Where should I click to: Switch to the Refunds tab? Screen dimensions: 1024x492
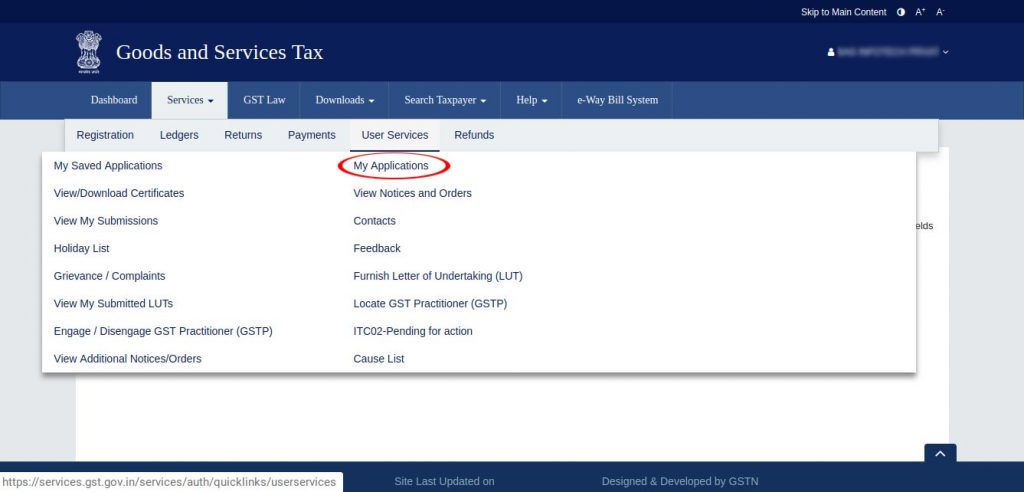click(x=474, y=135)
